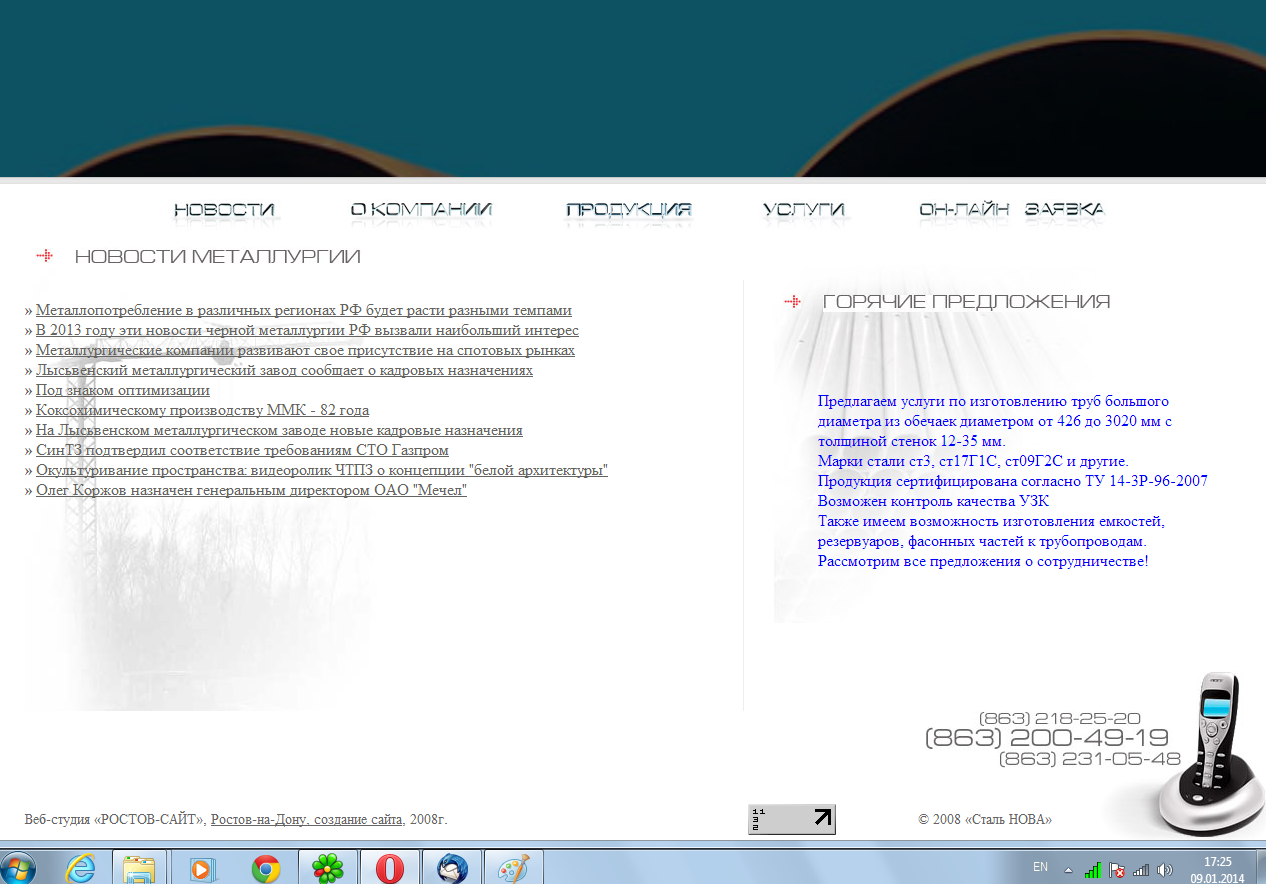Open the О компании menu section
1266x884 pixels.
421,210
